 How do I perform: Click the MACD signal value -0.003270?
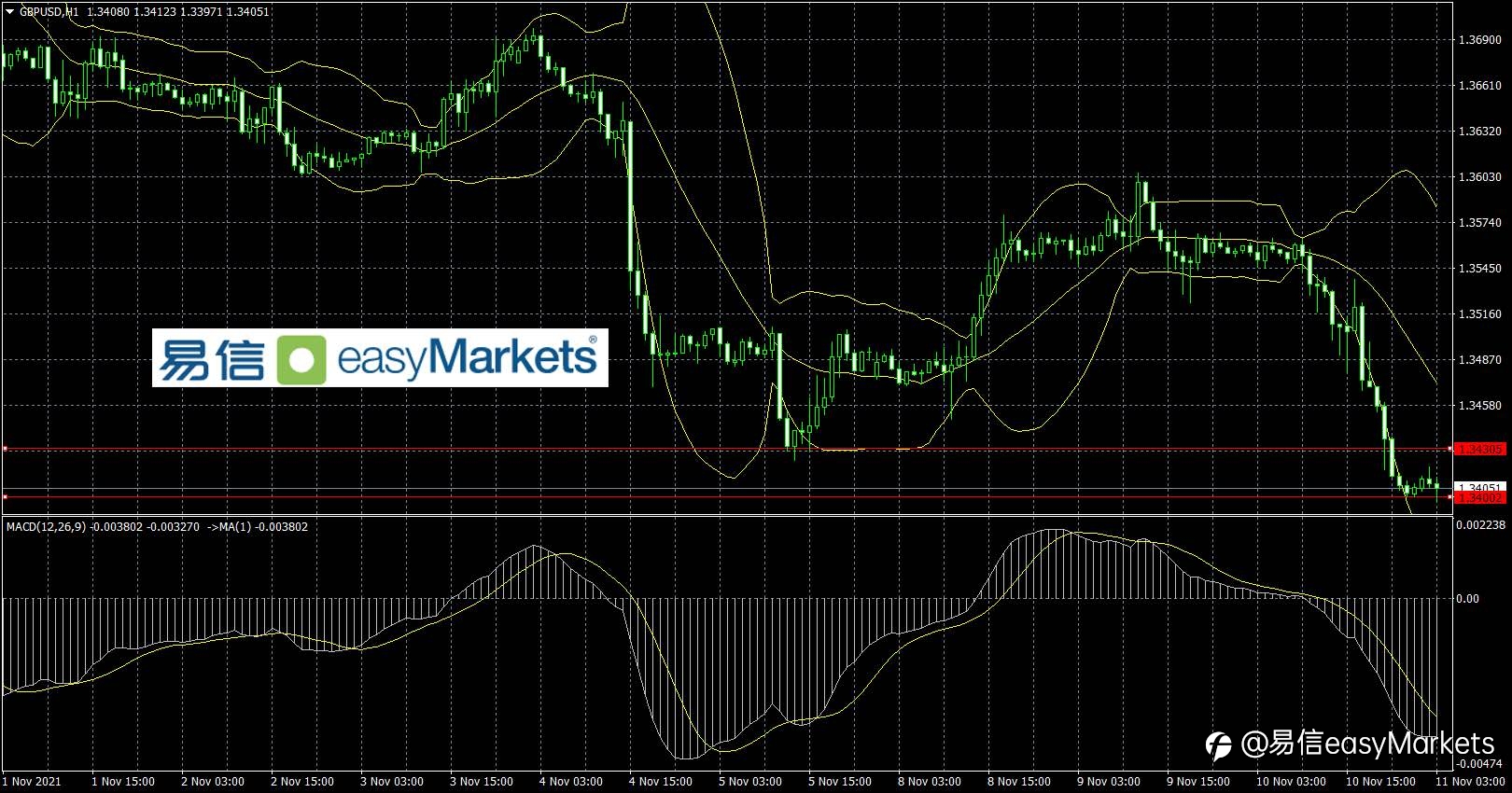pos(174,527)
